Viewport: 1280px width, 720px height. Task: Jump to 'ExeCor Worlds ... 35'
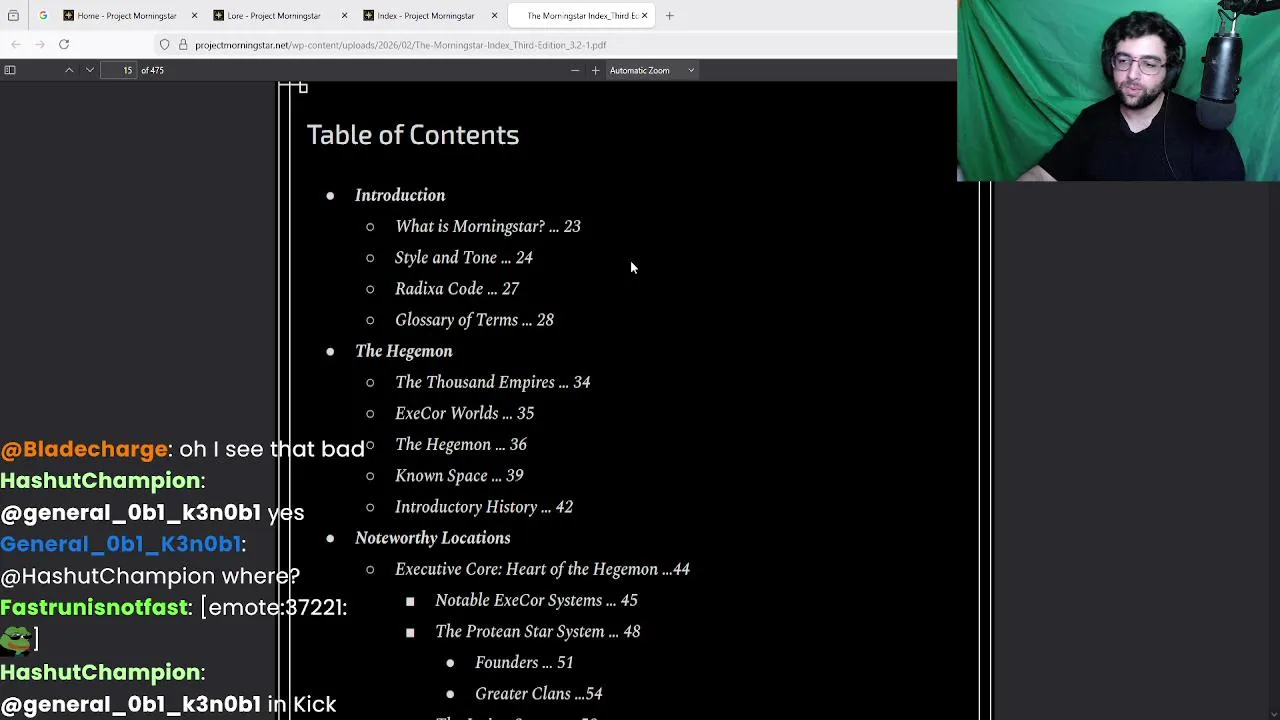click(465, 413)
